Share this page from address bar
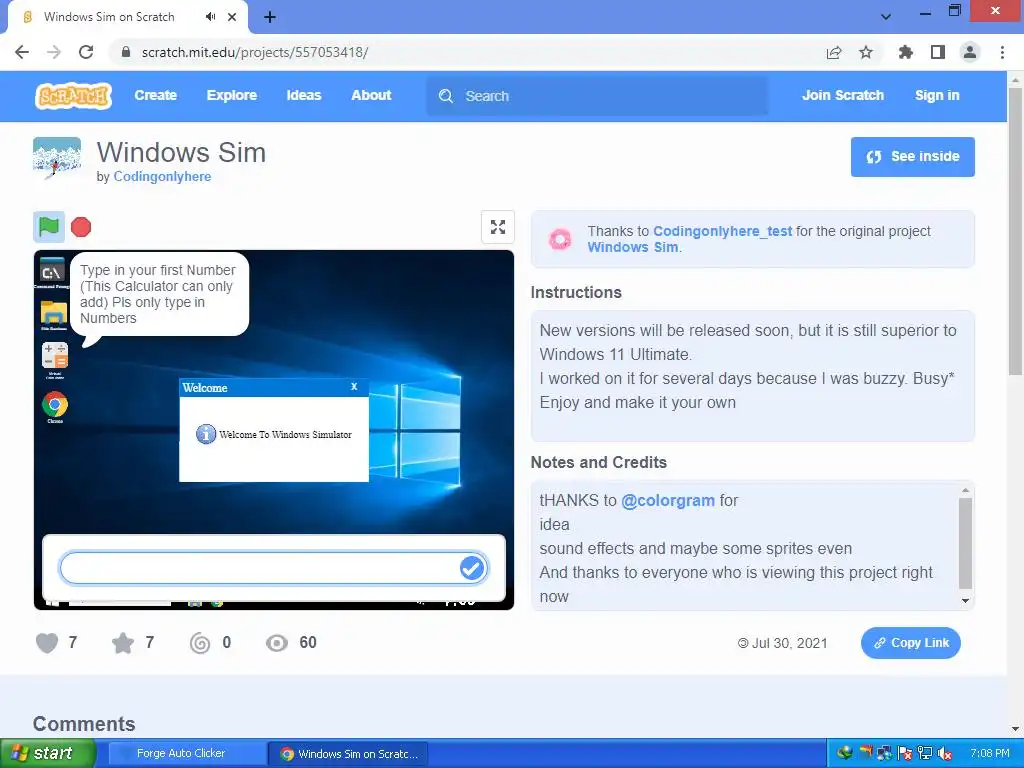This screenshot has width=1024, height=768. click(x=834, y=52)
